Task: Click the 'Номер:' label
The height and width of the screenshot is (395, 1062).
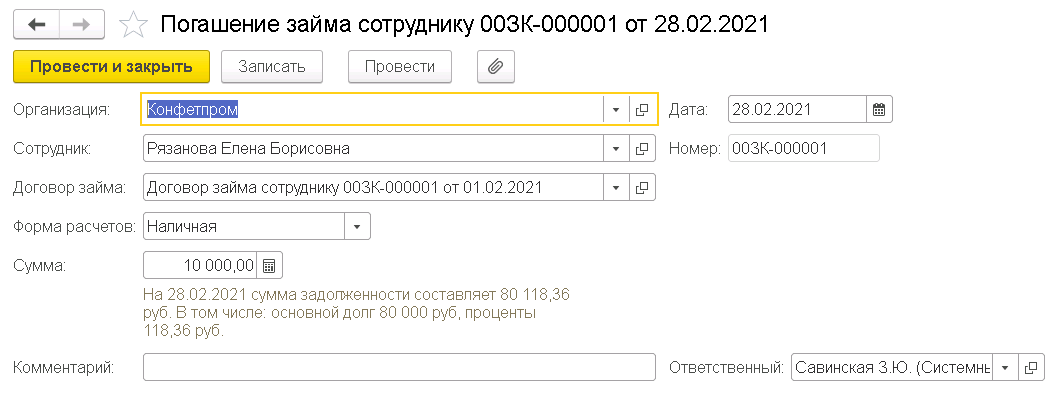Action: click(695, 149)
